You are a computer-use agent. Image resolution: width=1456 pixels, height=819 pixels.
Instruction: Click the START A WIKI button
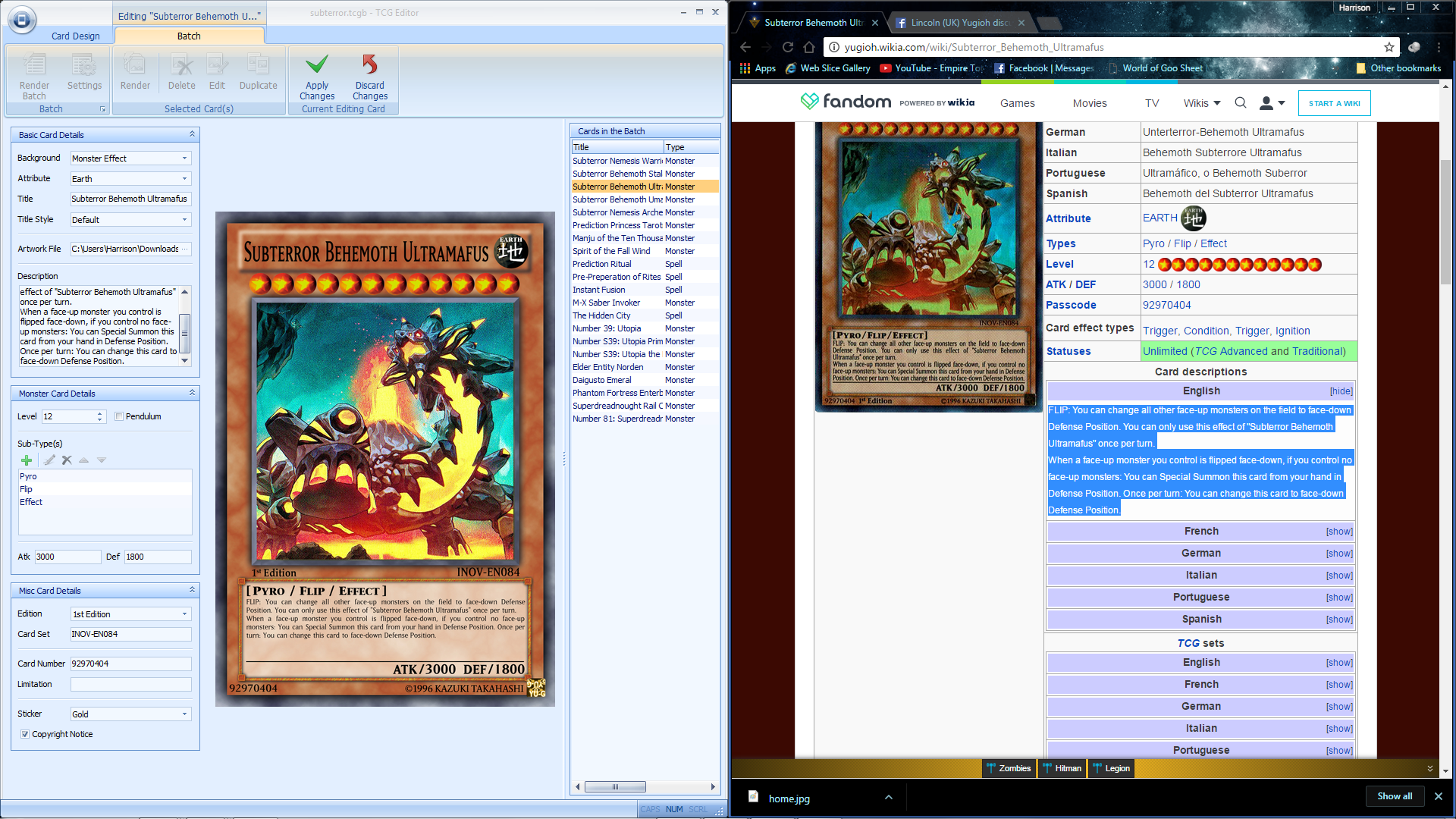tap(1334, 103)
